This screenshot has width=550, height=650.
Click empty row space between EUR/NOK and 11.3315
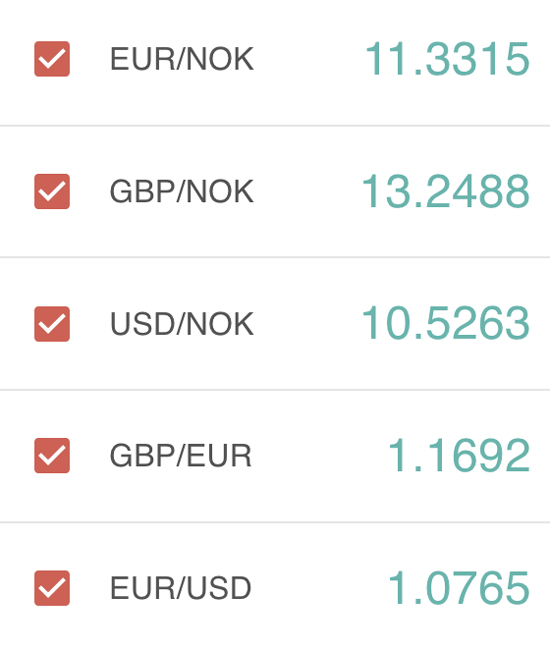[x=309, y=59]
